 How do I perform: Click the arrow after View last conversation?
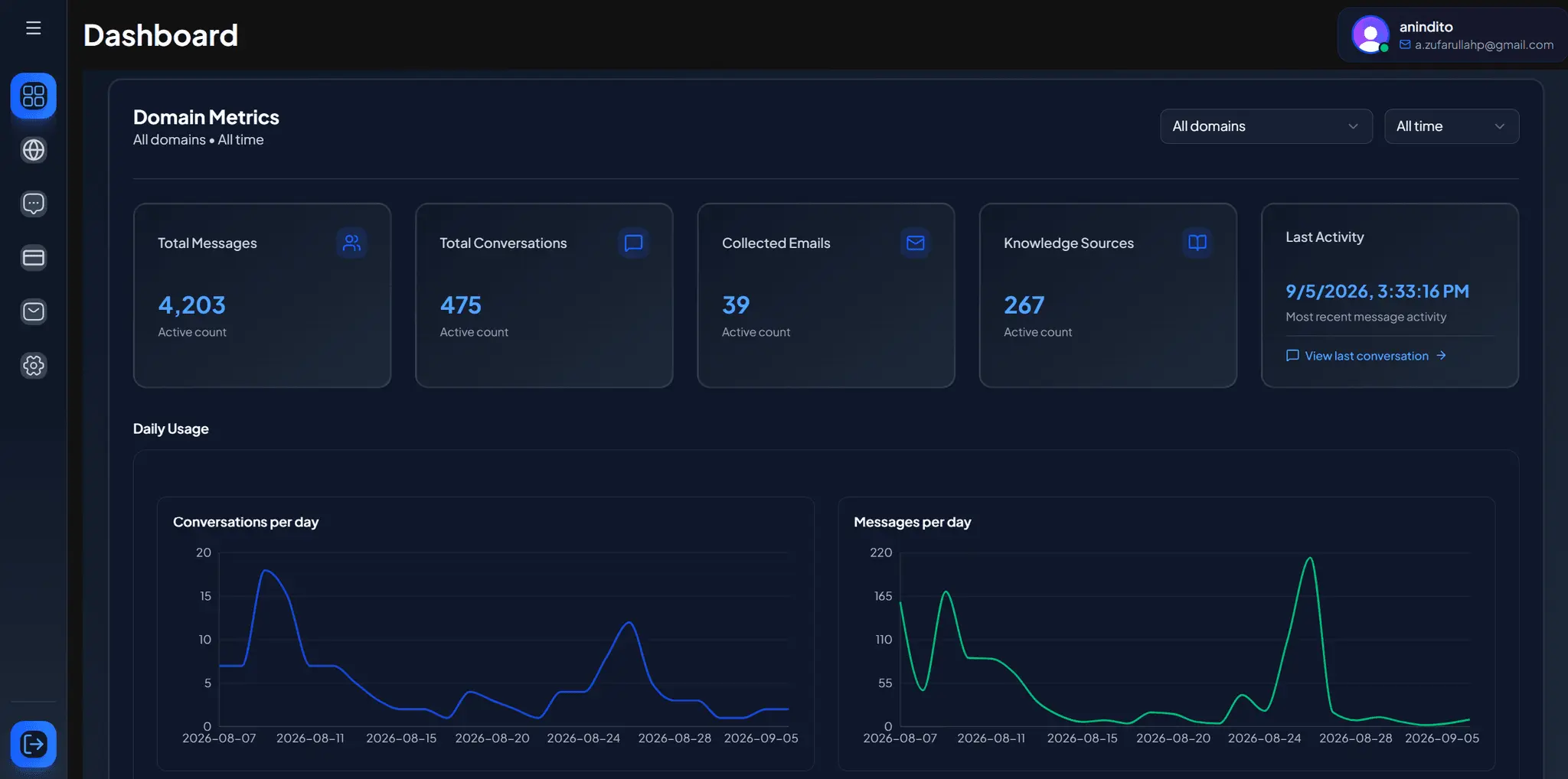click(1441, 356)
